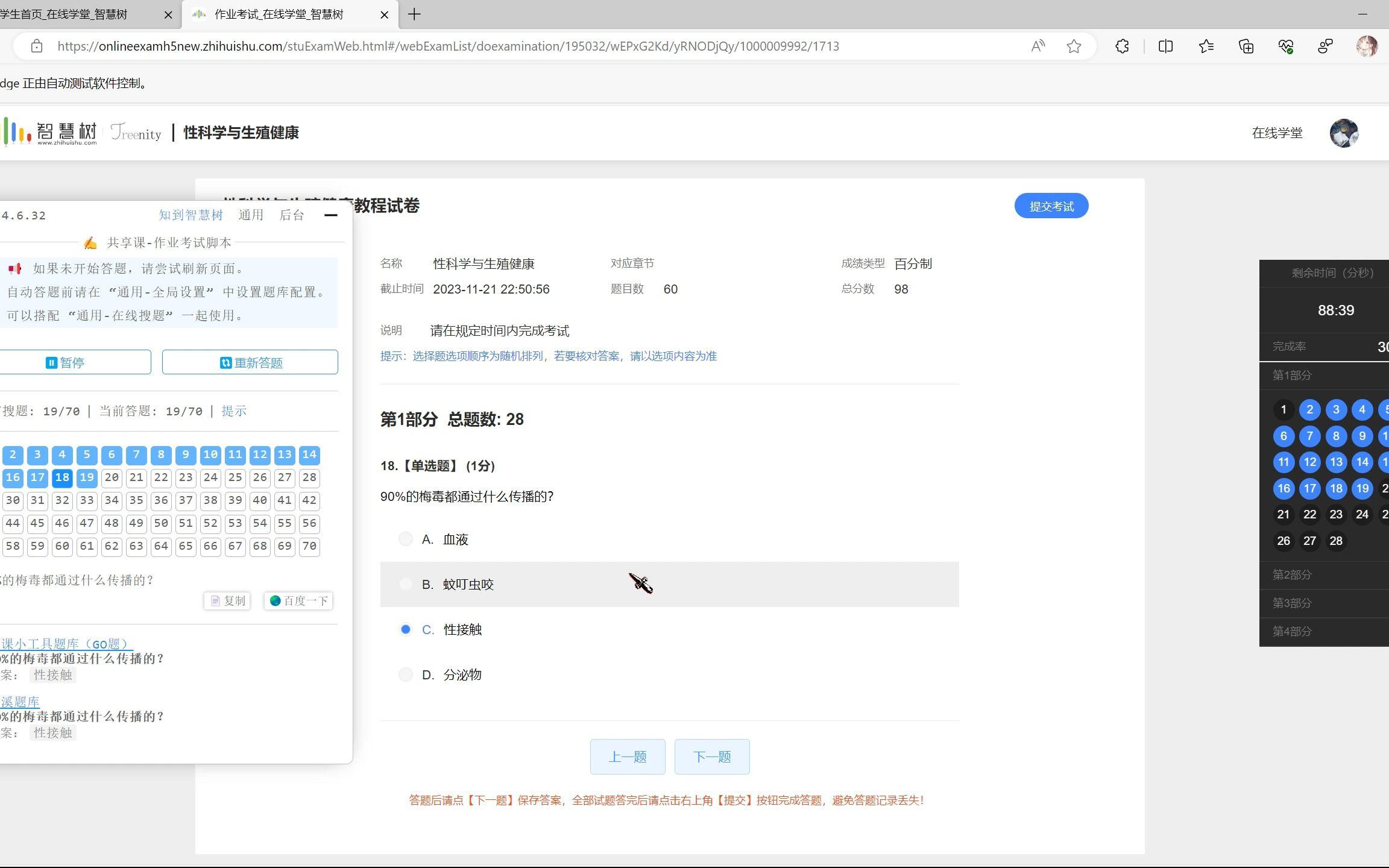Open 溪题库 link

tap(20, 702)
